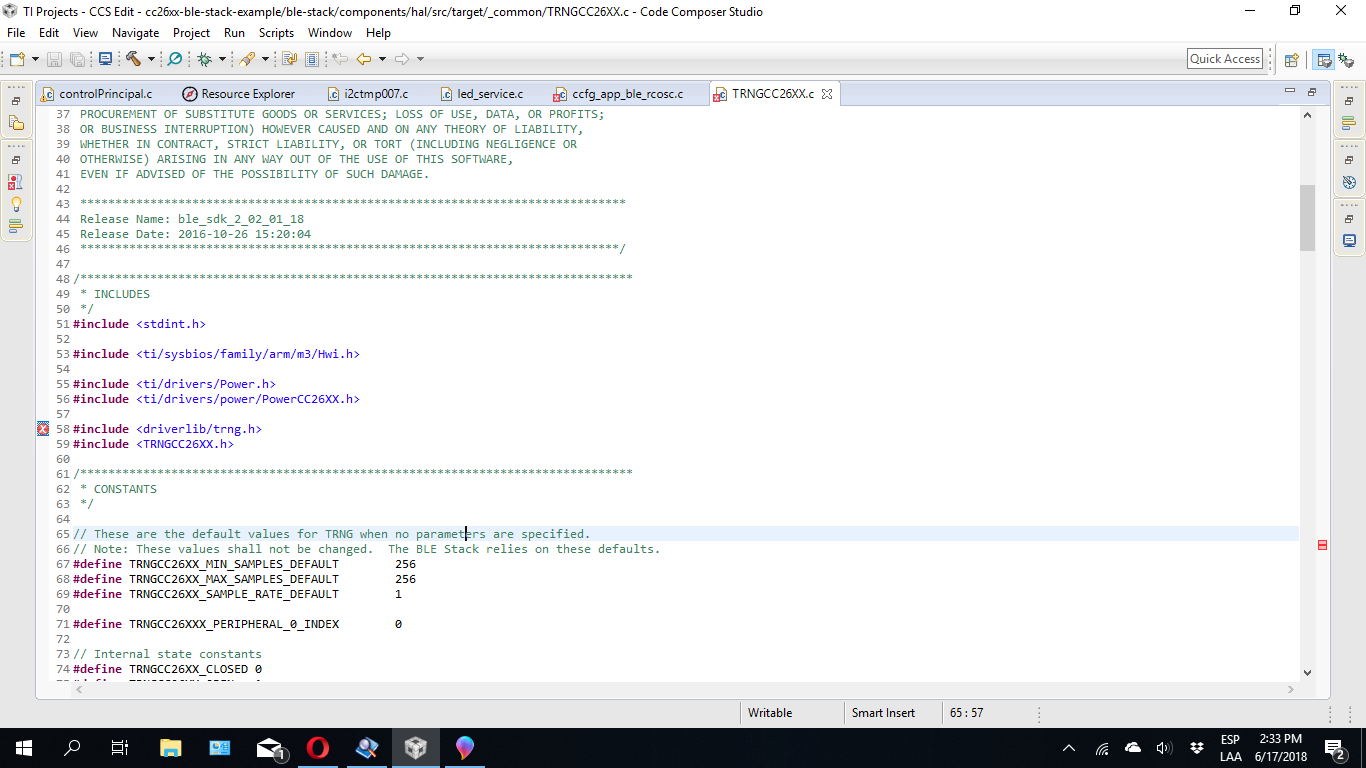The width and height of the screenshot is (1366, 768).
Task: Click the Forward navigation arrow
Action: [402, 59]
